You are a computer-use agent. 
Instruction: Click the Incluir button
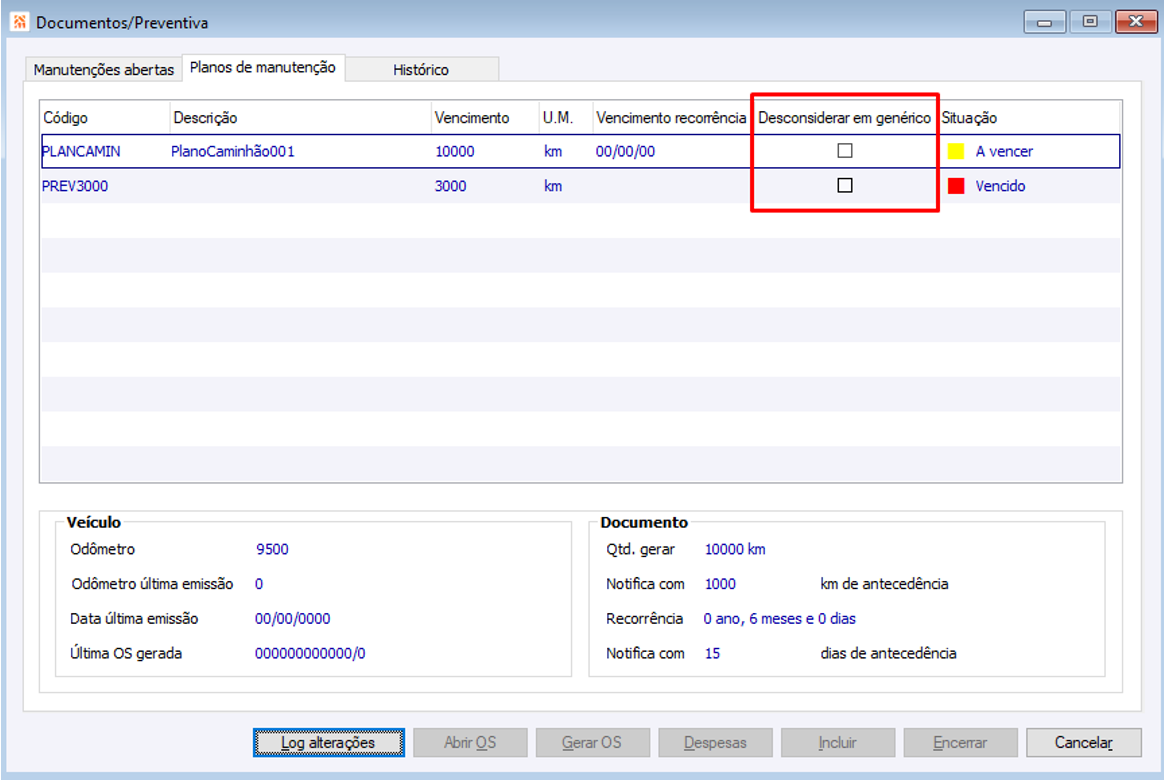[837, 742]
